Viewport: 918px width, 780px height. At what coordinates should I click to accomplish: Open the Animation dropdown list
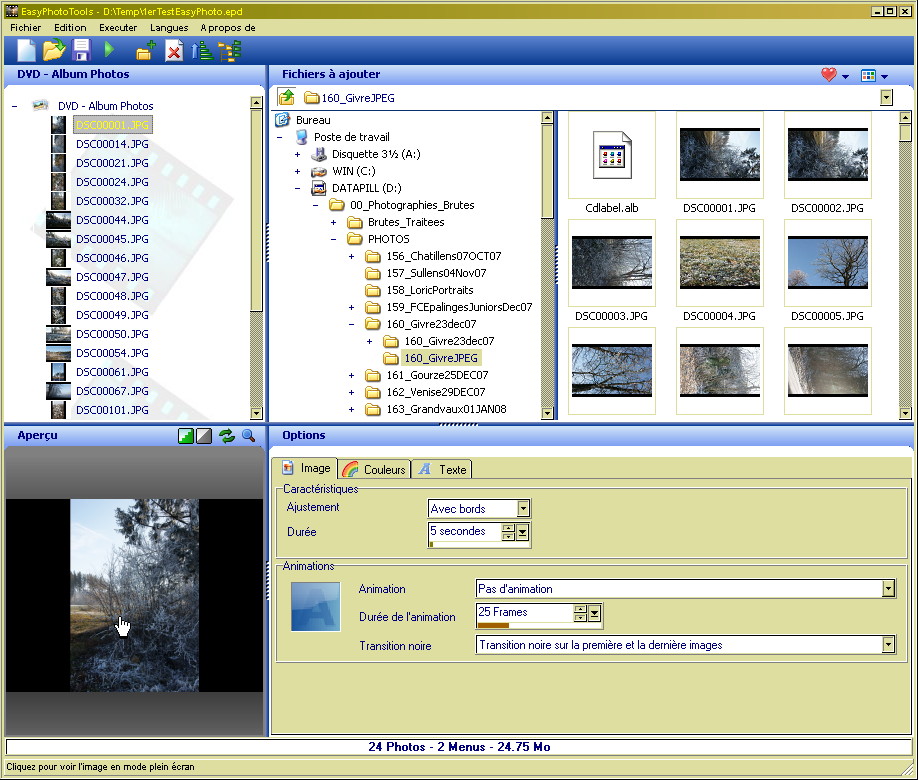(888, 589)
